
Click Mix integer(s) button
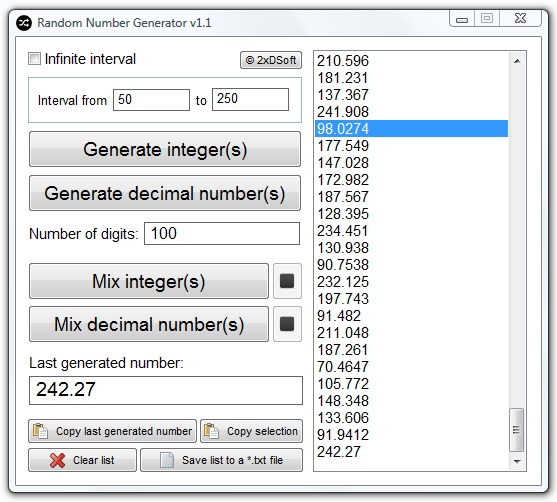click(x=149, y=281)
